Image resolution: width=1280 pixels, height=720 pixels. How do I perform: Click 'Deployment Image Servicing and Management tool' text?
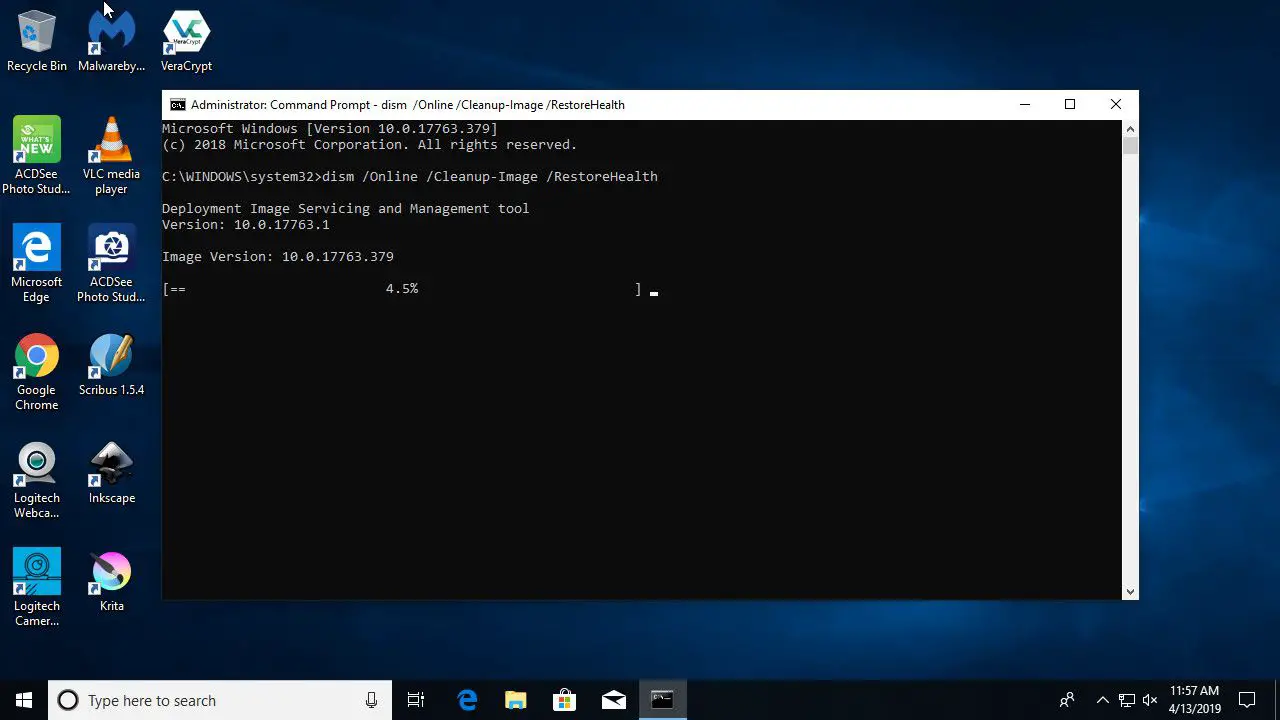tap(346, 209)
